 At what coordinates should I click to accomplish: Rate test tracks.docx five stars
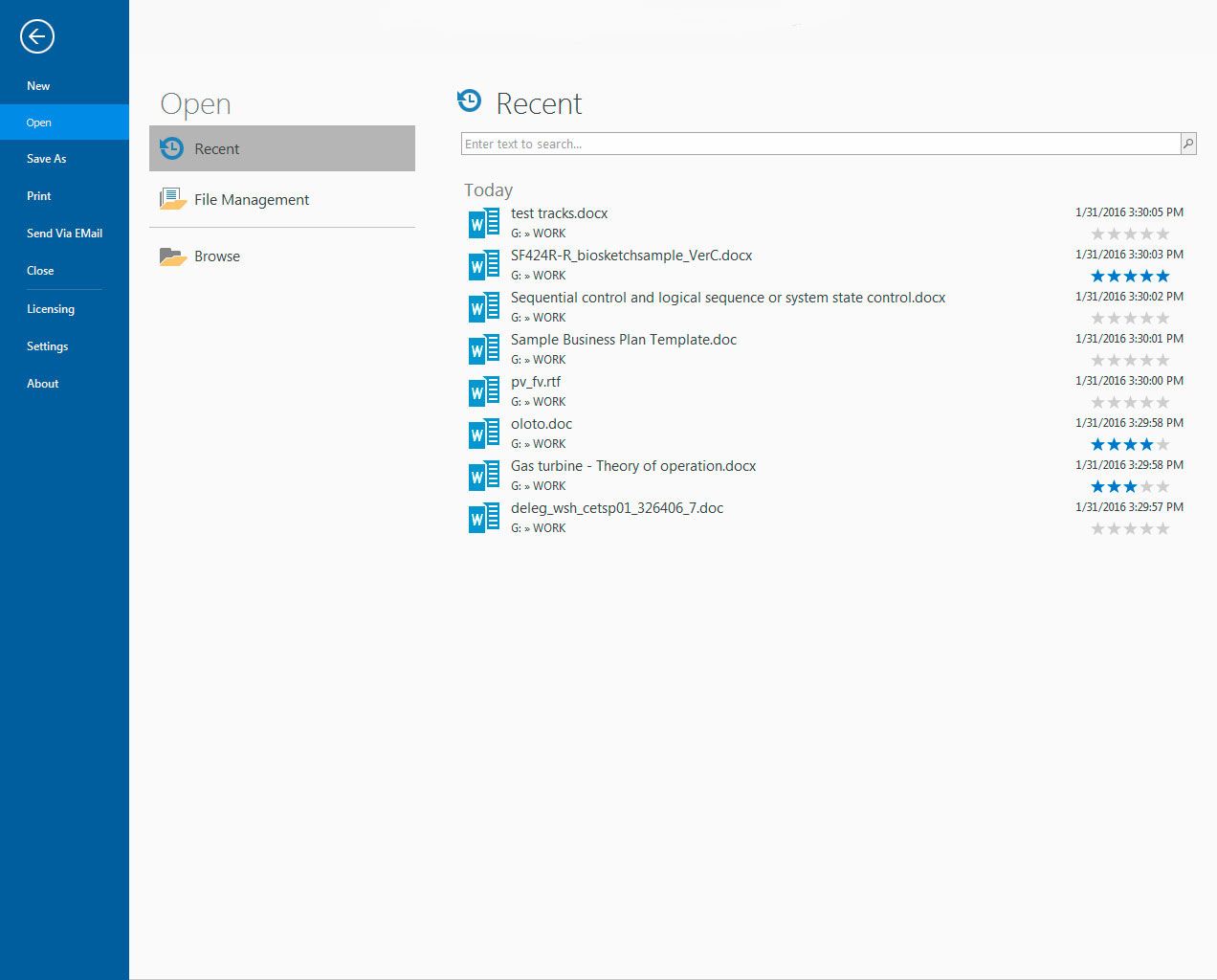pos(1162,234)
